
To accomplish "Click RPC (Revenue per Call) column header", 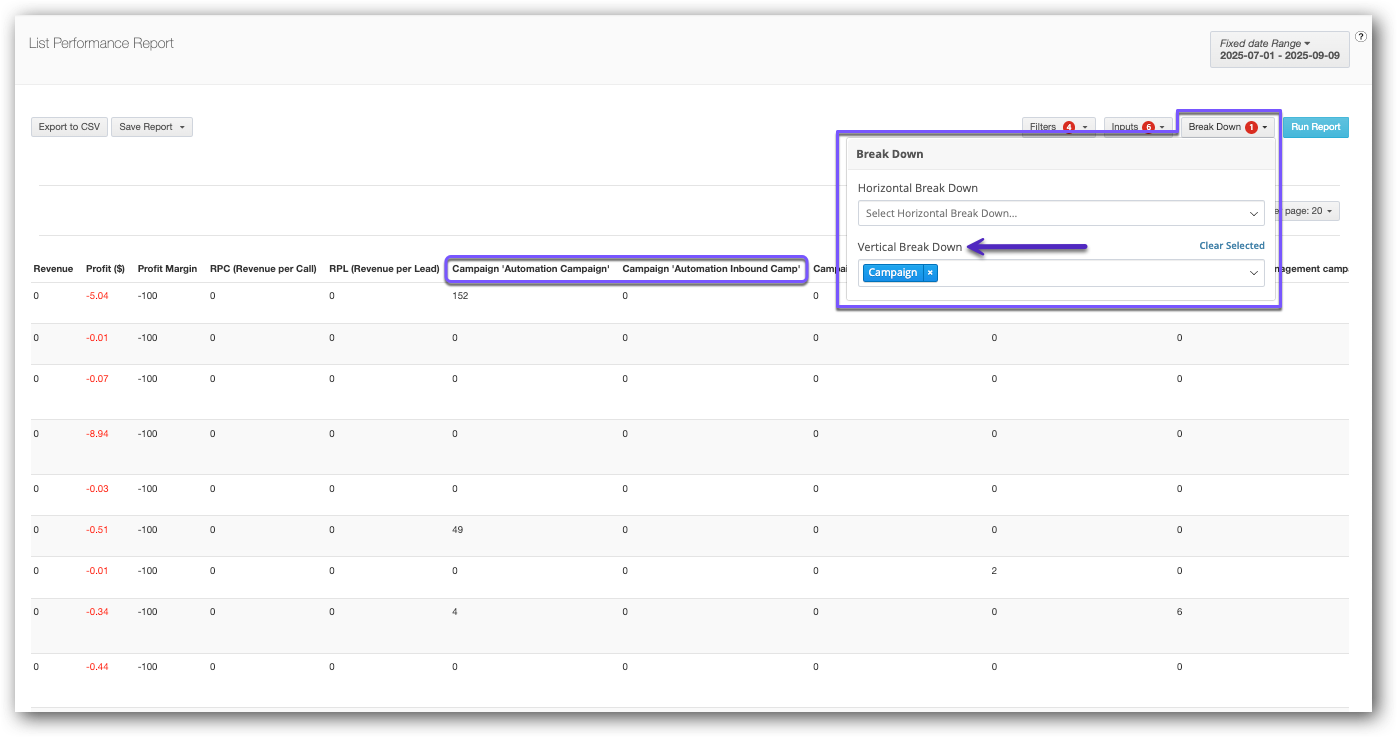I will coord(263,269).
